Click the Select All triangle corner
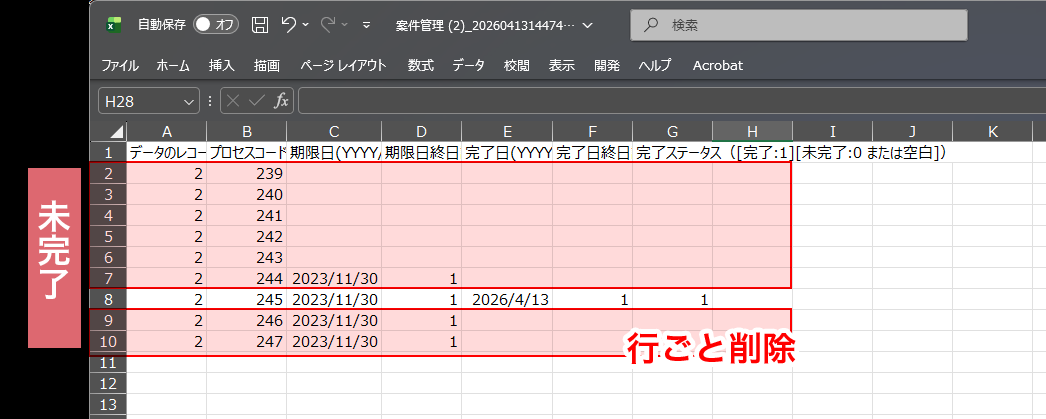The width and height of the screenshot is (1046, 419). pos(116,131)
